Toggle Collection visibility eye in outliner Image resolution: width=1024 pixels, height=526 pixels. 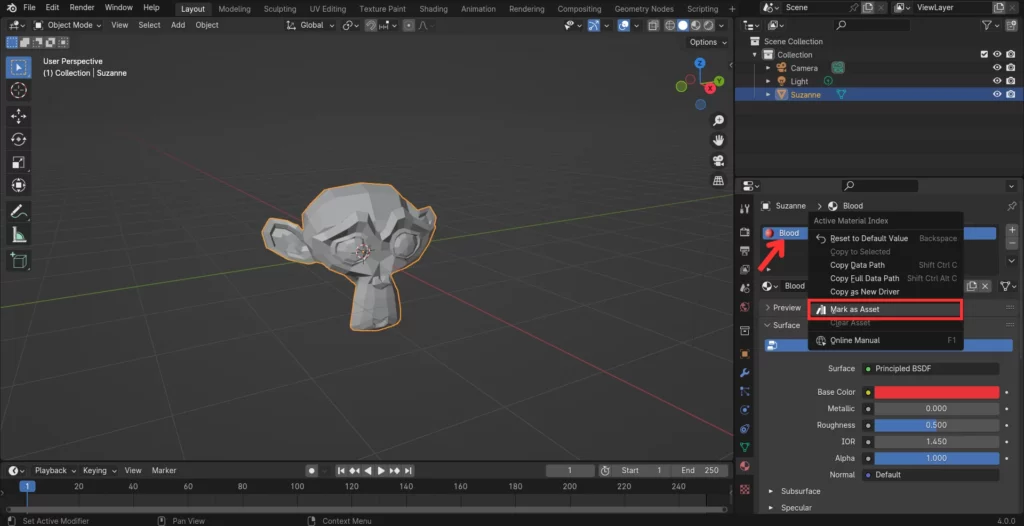click(997, 55)
